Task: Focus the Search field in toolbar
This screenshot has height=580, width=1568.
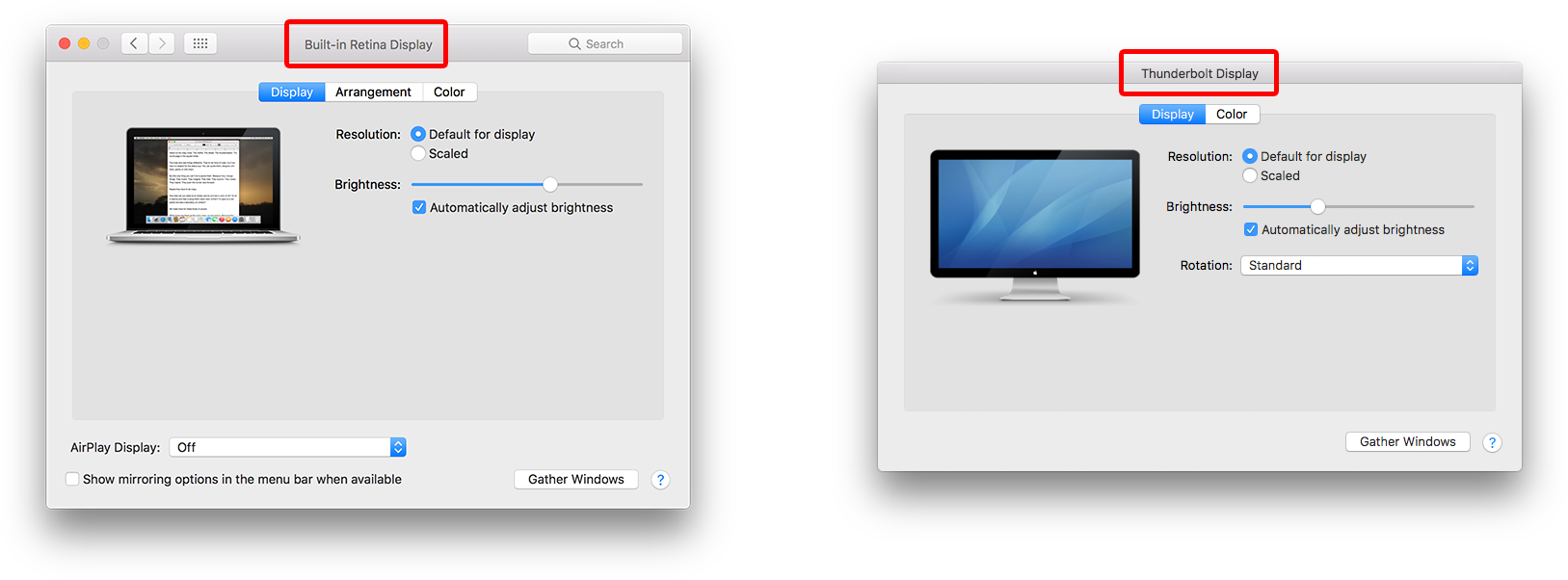Action: tap(605, 44)
